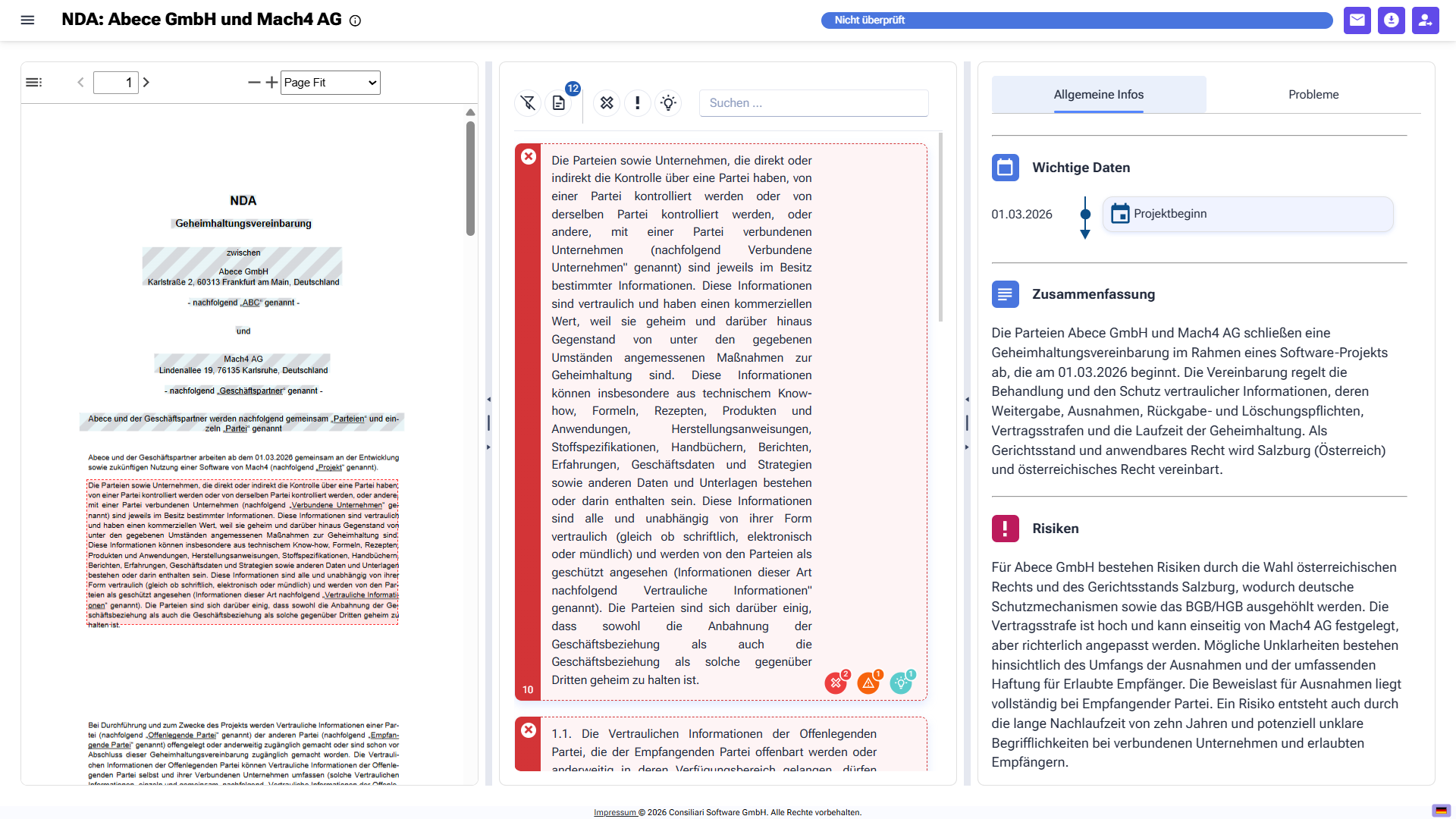This screenshot has height=819, width=1456.
Task: Send the contract by email icon
Action: (1357, 20)
